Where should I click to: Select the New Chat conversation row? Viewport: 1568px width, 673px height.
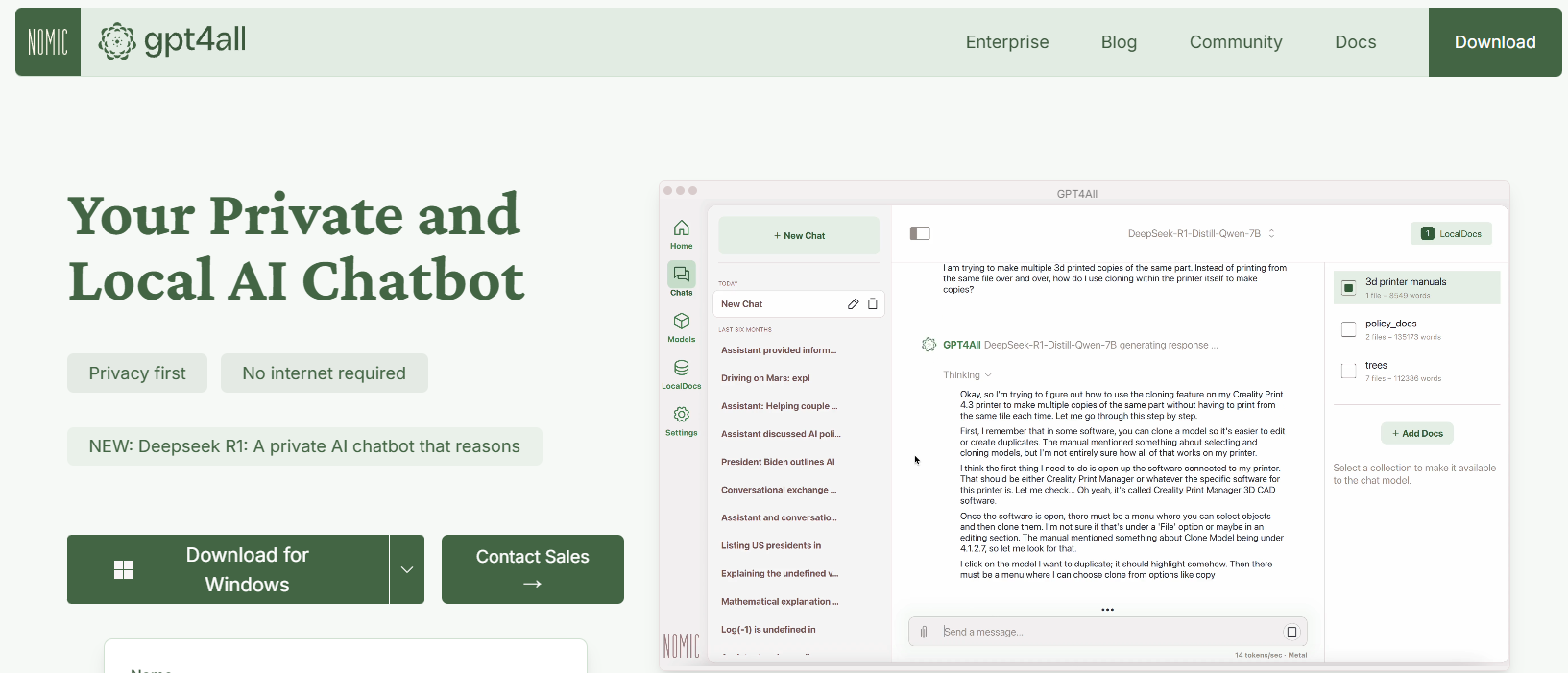point(799,304)
